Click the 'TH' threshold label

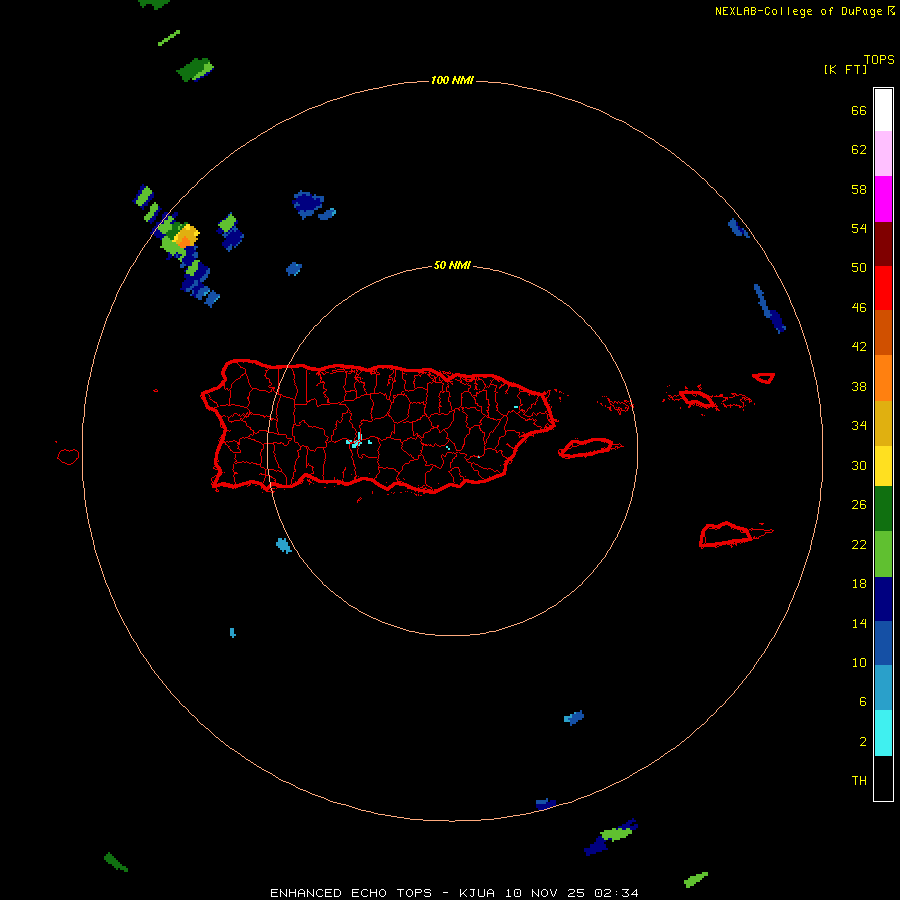click(x=859, y=781)
